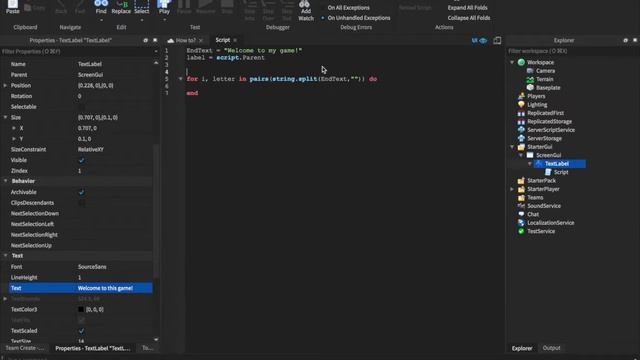640x360 pixels.
Task: Click the TestService green check icon
Action: tap(521, 231)
